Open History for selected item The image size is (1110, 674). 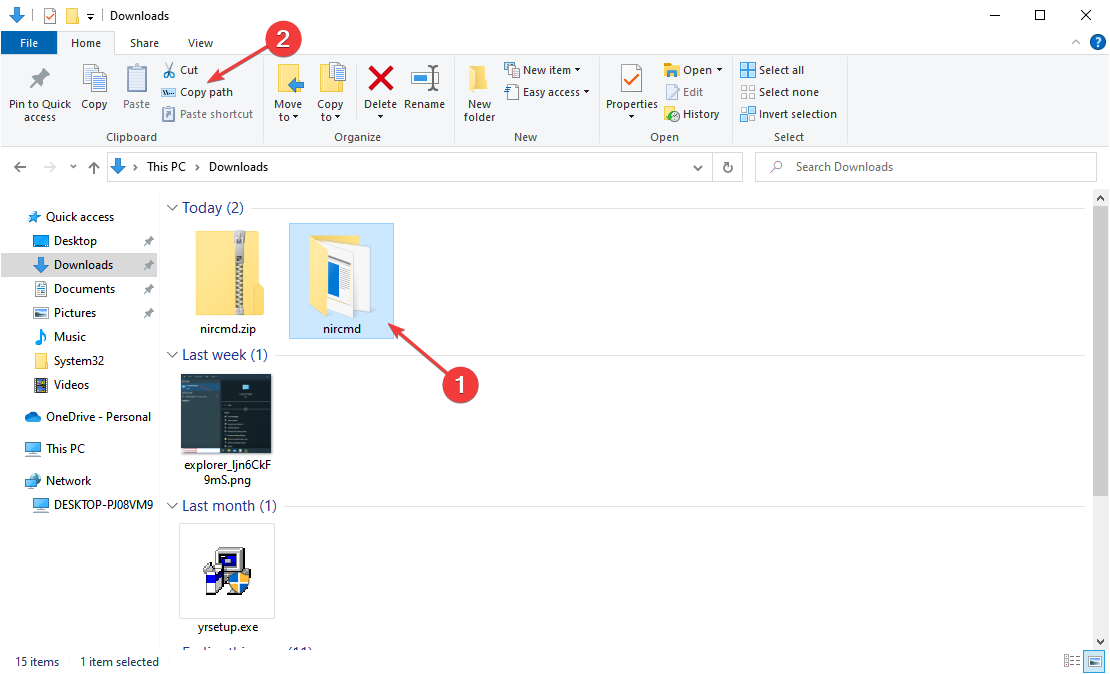click(x=692, y=114)
